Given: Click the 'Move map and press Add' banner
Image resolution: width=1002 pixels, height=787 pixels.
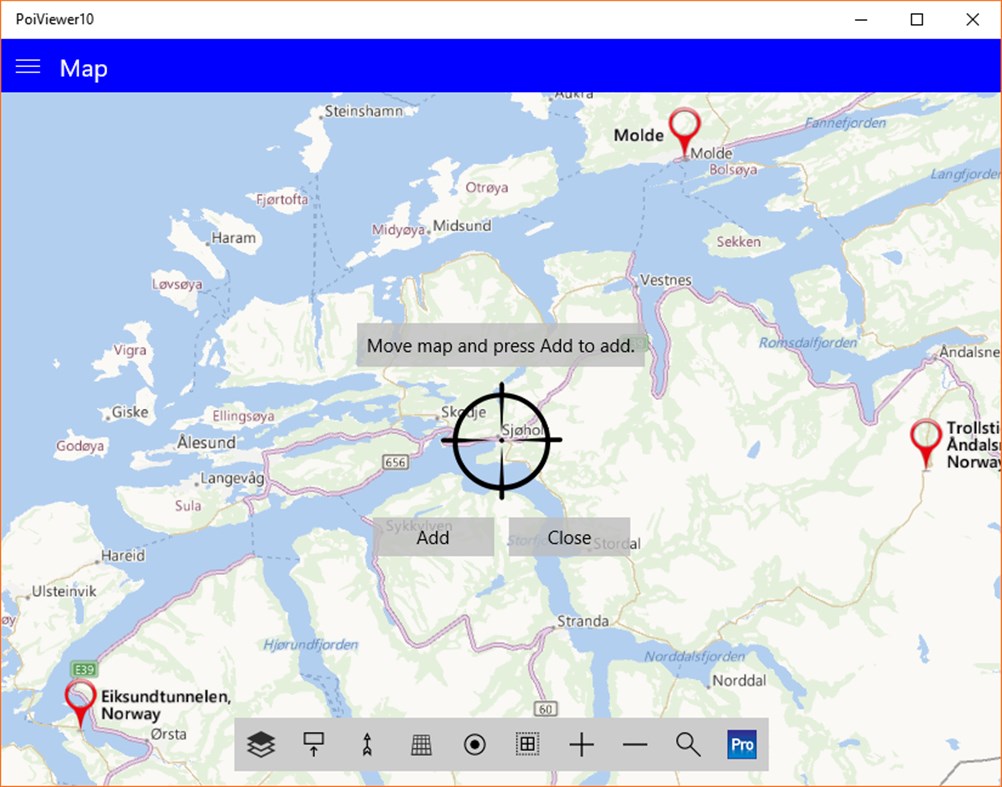Looking at the screenshot, I should point(501,345).
